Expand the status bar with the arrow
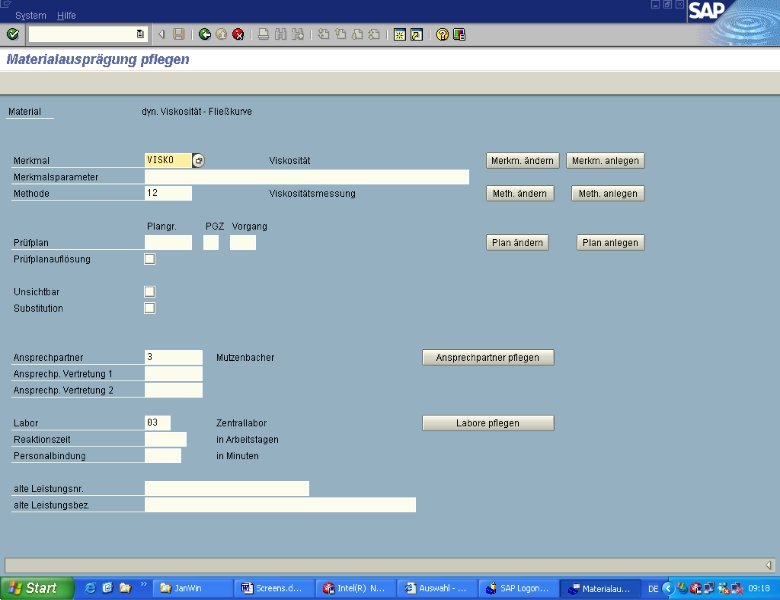 pyautogui.click(x=769, y=565)
